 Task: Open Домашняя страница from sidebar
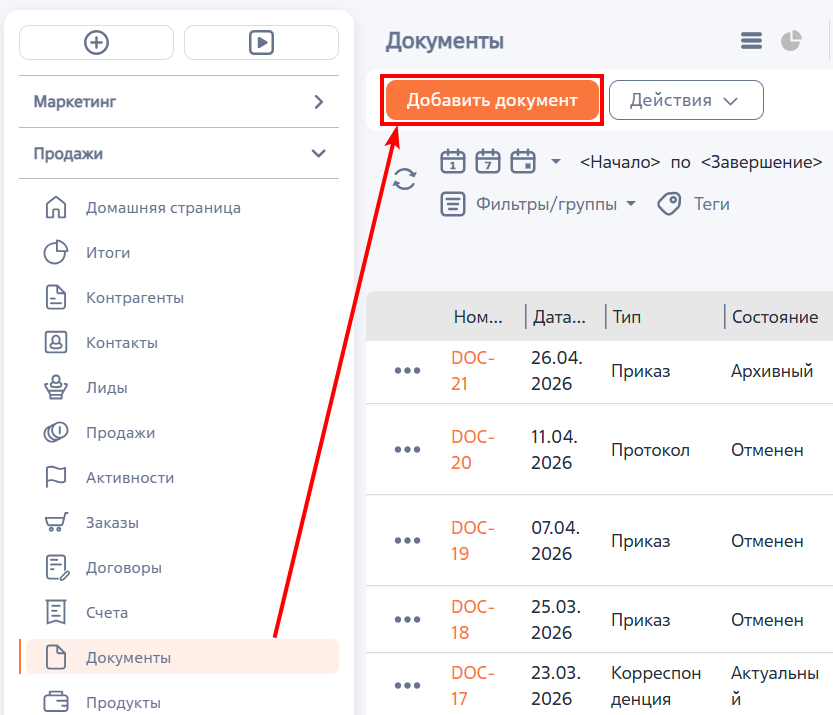click(x=163, y=208)
